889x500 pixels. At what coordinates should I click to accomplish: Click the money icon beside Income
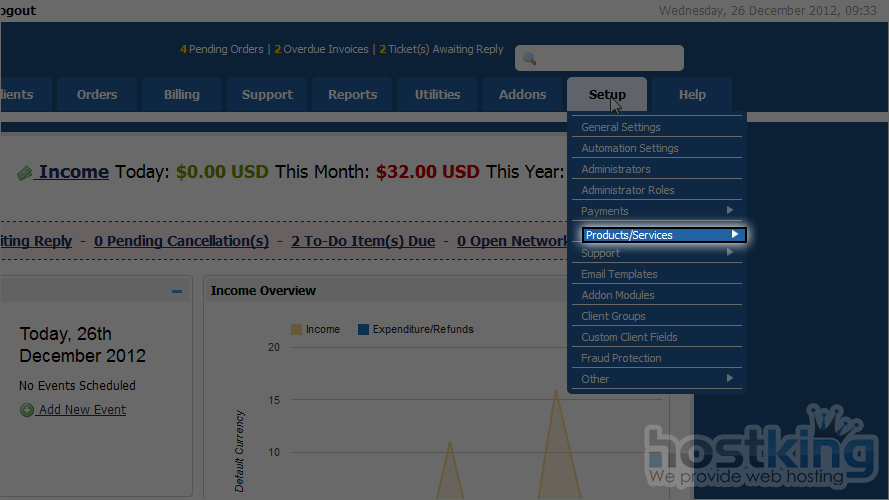pyautogui.click(x=25, y=173)
